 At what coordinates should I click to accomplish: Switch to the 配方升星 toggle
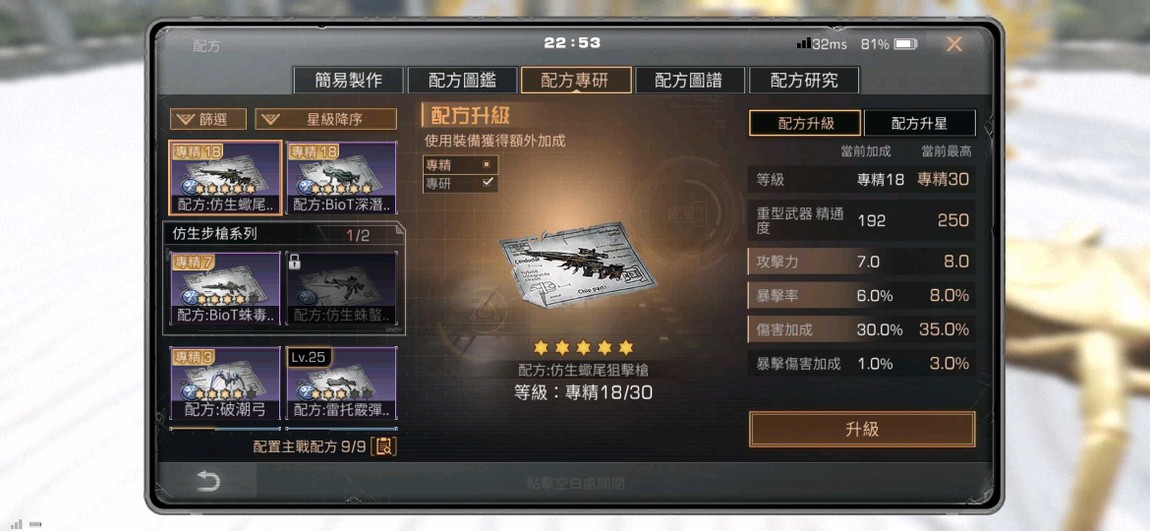pyautogui.click(x=920, y=123)
